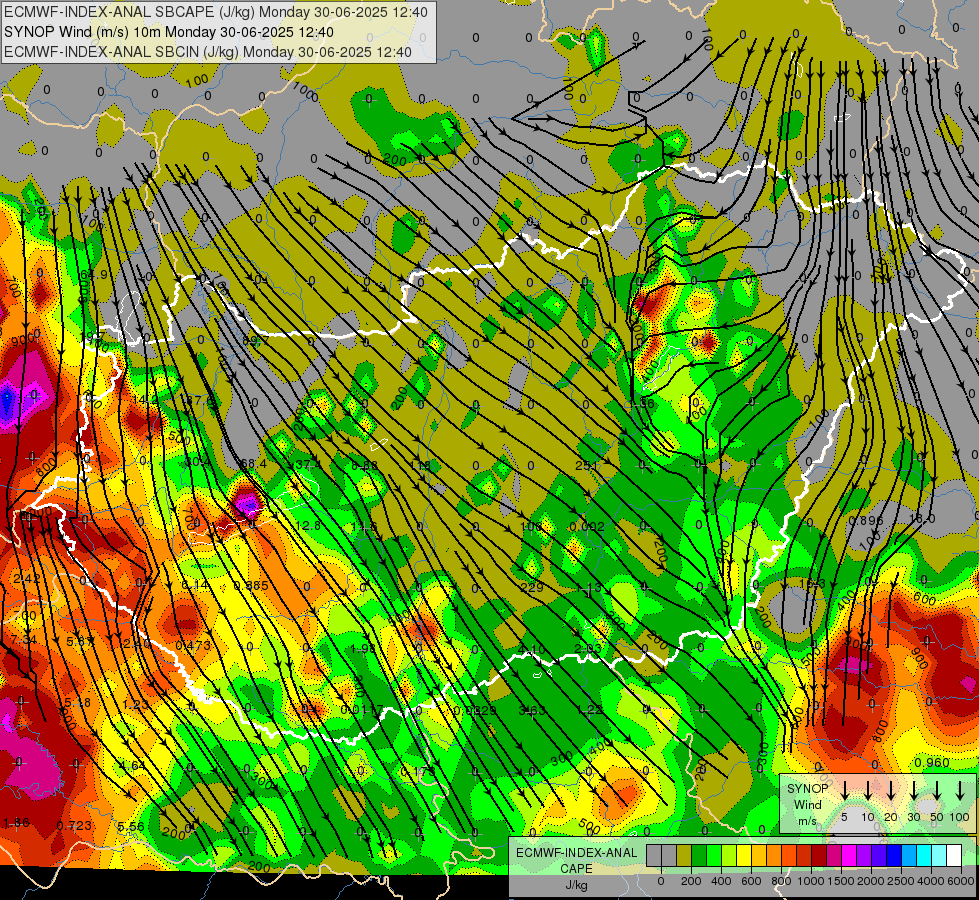This screenshot has width=979, height=900.
Task: Click the 1.98 value on the map
Action: point(363,648)
